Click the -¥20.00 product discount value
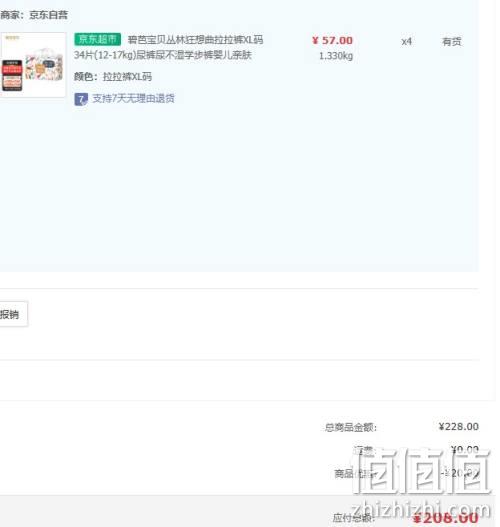The image size is (500, 527). (460, 473)
